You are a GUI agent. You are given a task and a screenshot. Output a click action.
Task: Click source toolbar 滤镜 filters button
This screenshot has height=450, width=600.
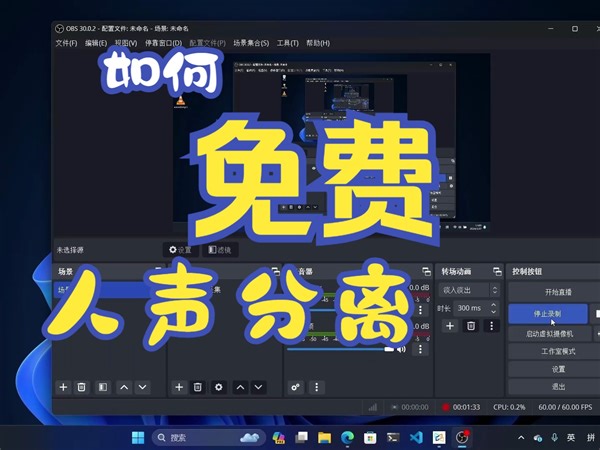click(x=220, y=250)
